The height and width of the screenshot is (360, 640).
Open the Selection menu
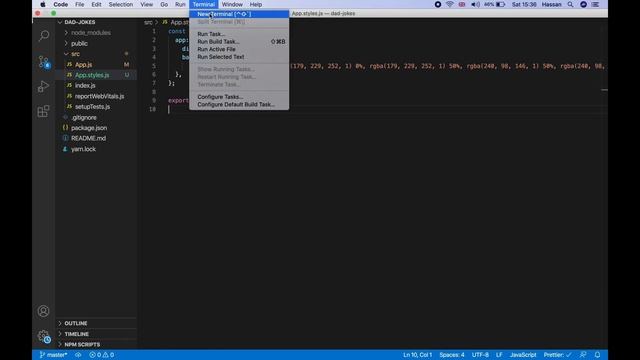120,4
